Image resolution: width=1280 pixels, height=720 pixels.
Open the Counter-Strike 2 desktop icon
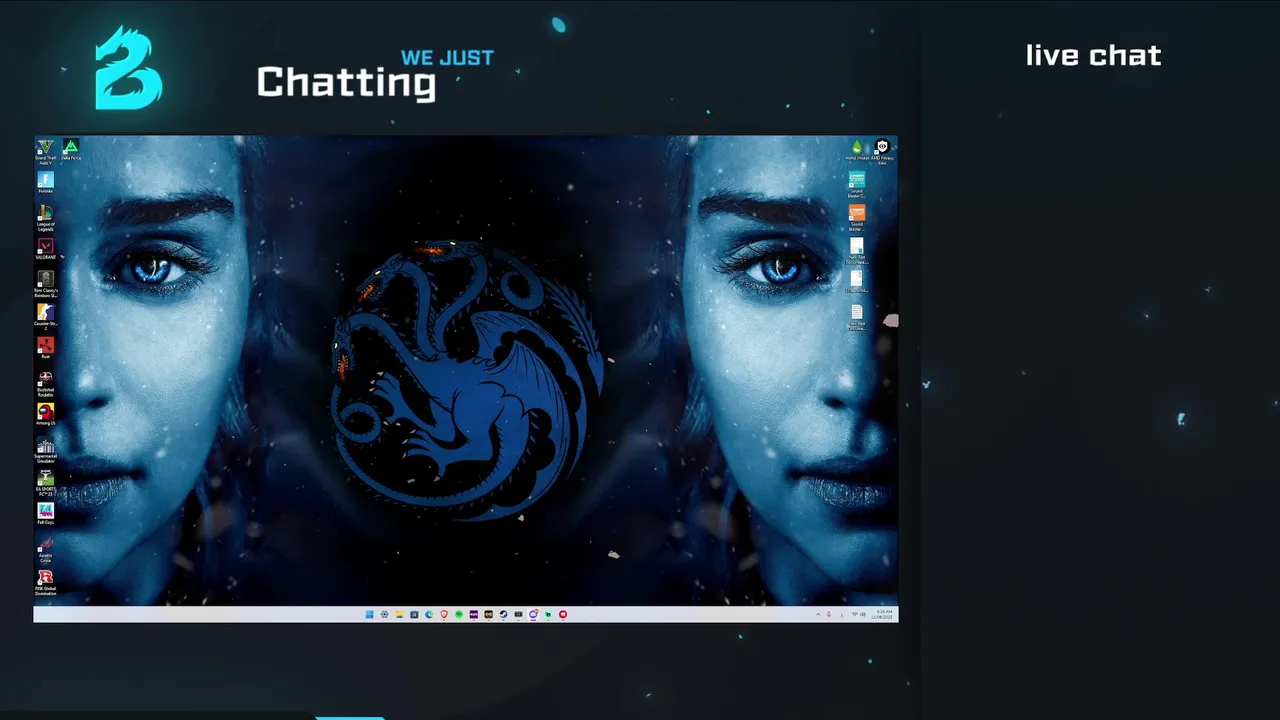45,316
